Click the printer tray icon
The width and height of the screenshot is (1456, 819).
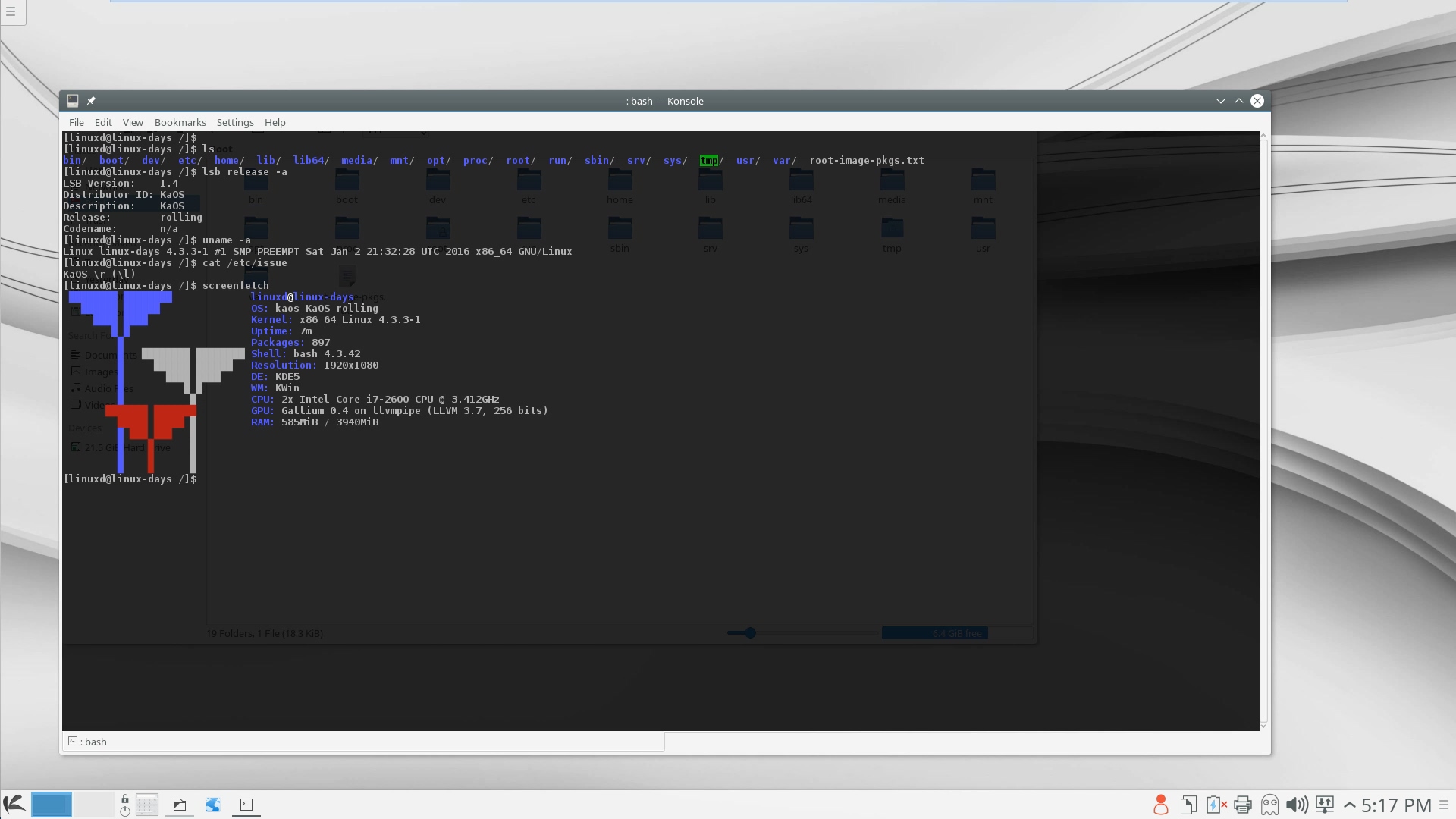coord(1242,805)
